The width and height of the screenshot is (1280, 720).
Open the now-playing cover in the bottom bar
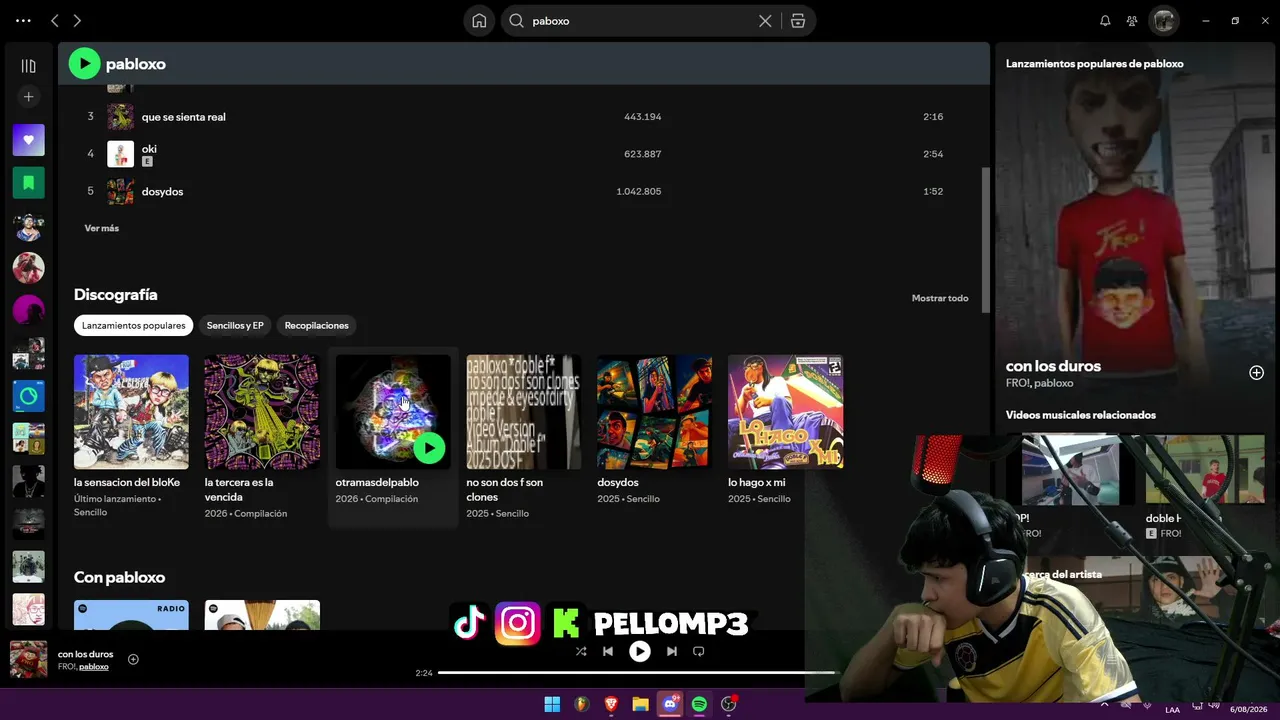pyautogui.click(x=28, y=660)
